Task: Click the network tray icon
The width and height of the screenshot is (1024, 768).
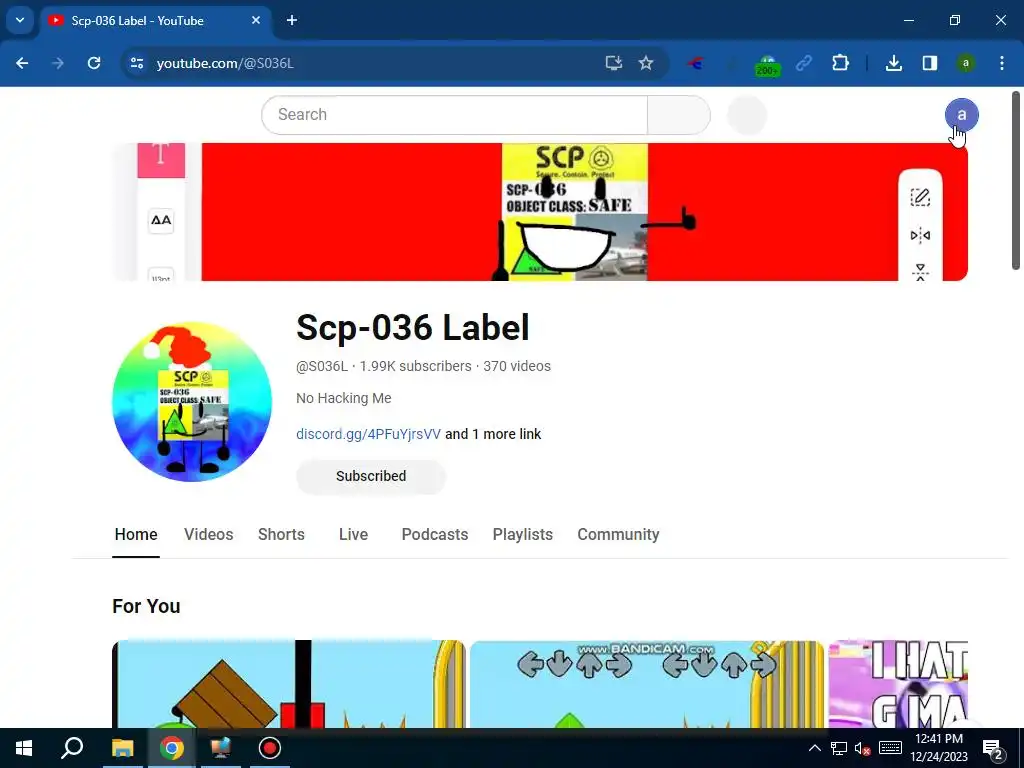Action: click(839, 748)
